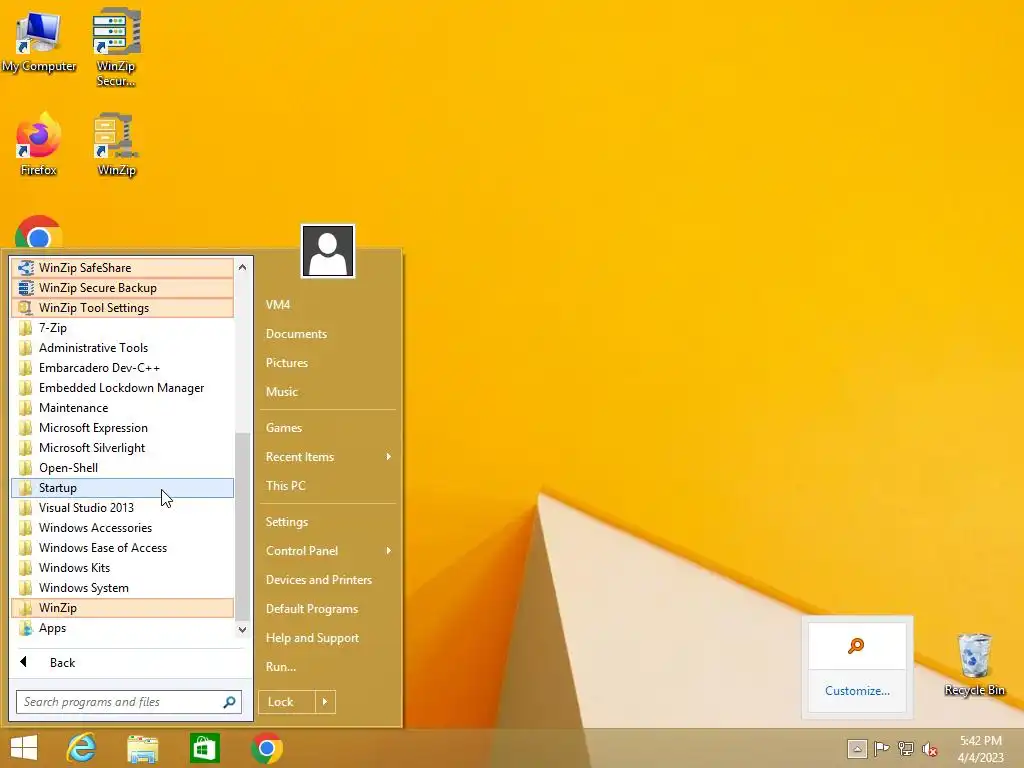Open the Windows Accessories folder
Image resolution: width=1024 pixels, height=768 pixels.
point(122,528)
